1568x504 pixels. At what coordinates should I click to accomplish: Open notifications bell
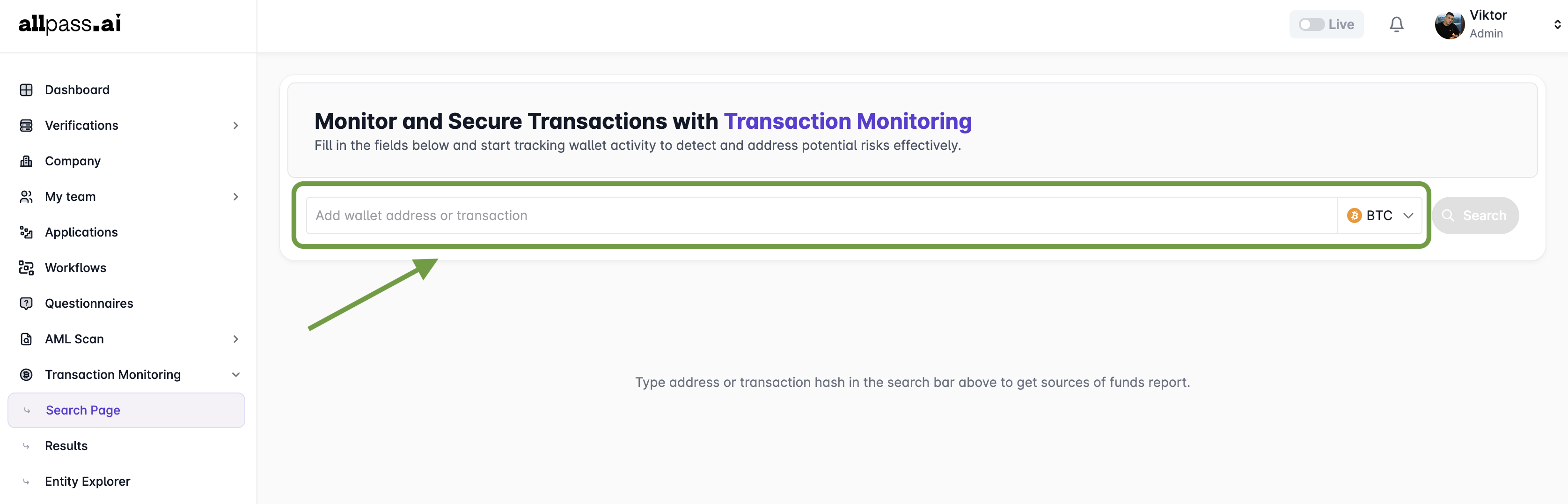point(1396,24)
